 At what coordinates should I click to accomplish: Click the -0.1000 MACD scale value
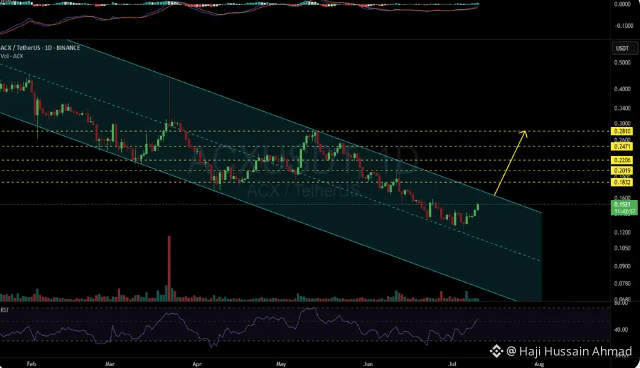[624, 26]
